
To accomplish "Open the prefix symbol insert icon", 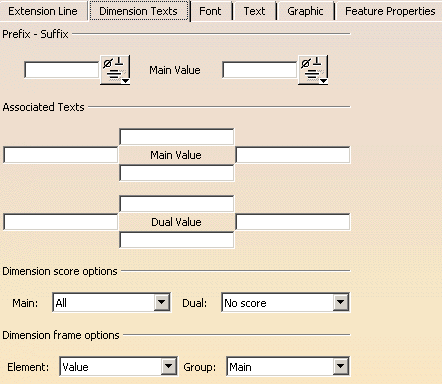I will pos(115,70).
